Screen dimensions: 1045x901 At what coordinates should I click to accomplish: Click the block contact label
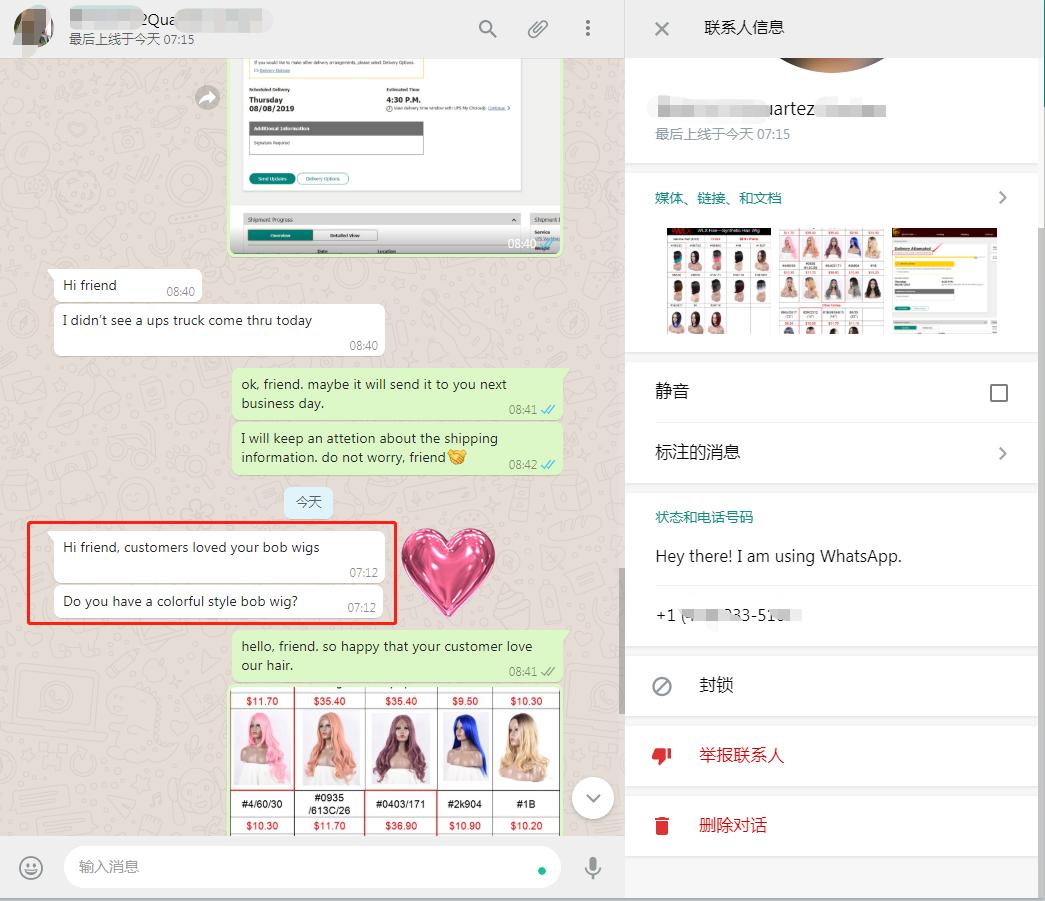click(716, 685)
